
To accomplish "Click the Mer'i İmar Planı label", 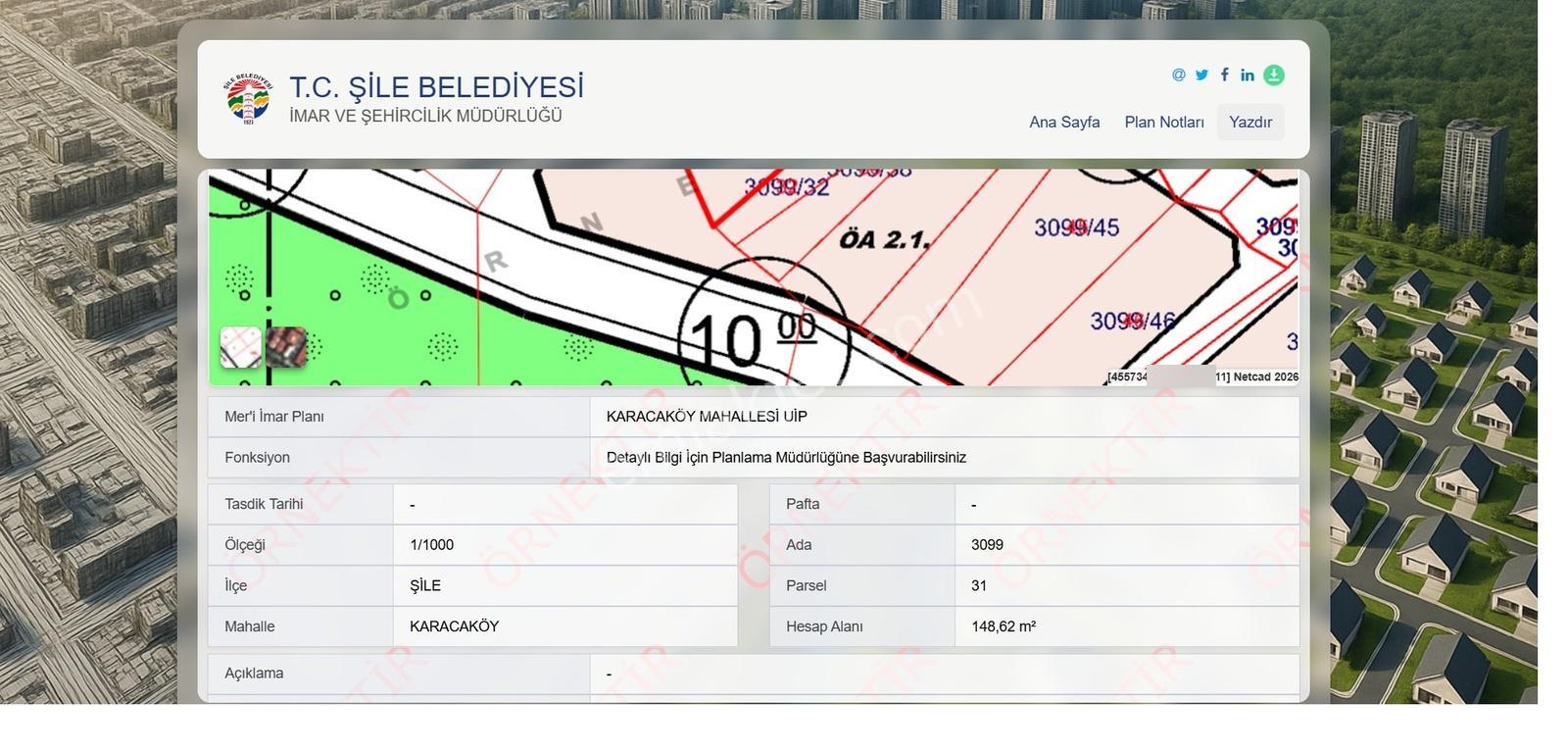I will tap(274, 417).
